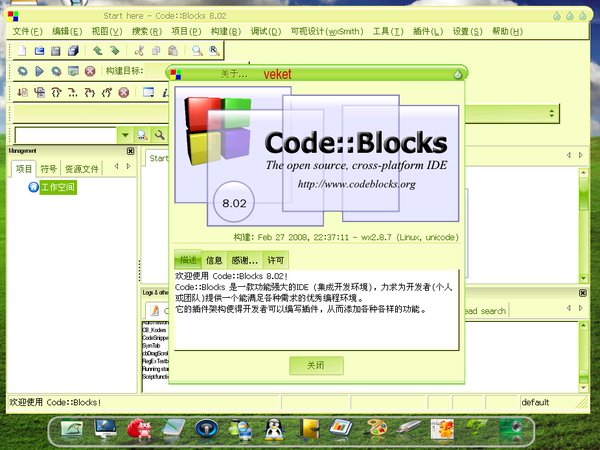The image size is (600, 450).
Task: Open the 编辑(E) menu
Action: (67, 31)
